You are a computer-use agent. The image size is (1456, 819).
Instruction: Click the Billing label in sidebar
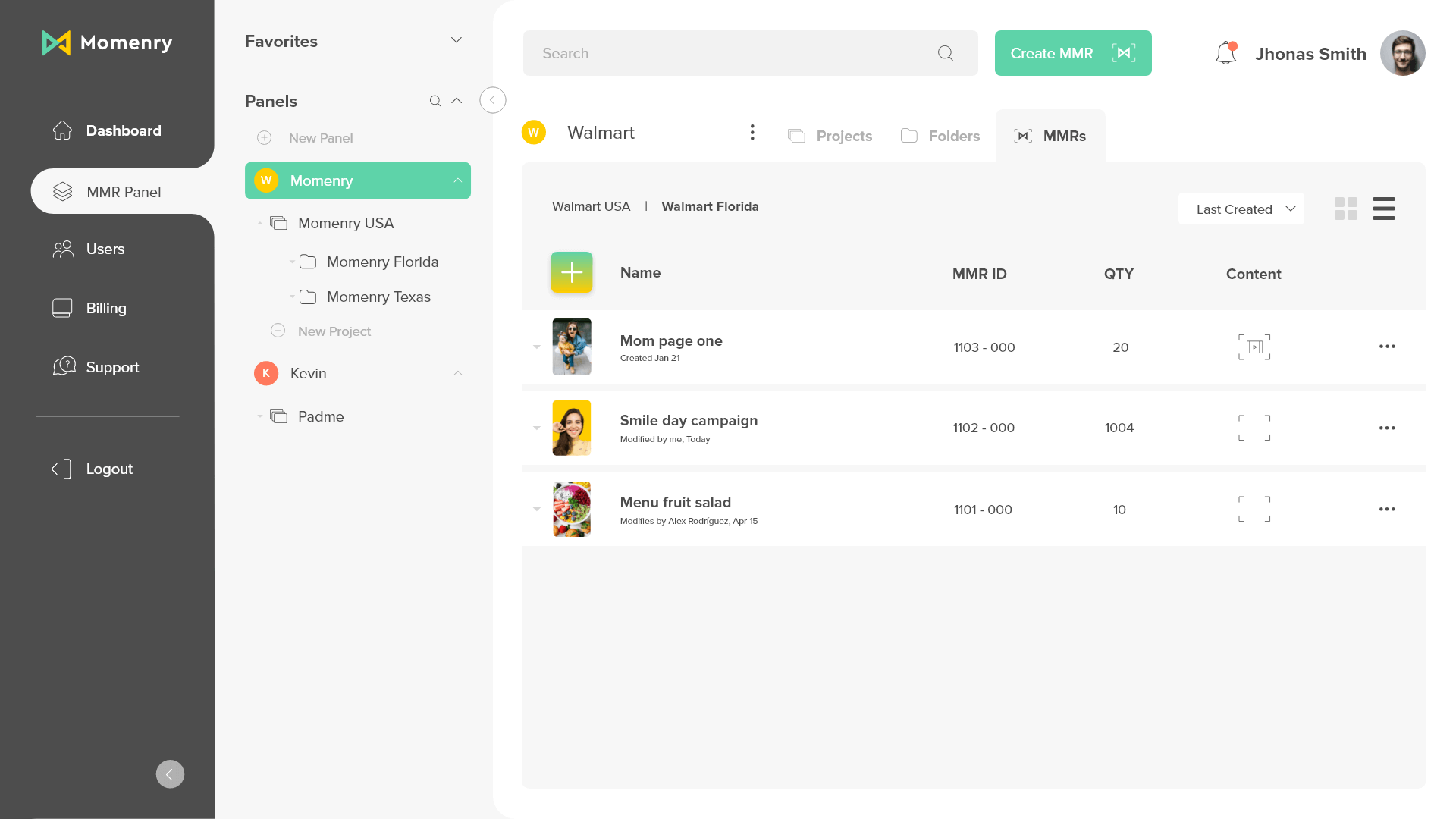(x=106, y=308)
